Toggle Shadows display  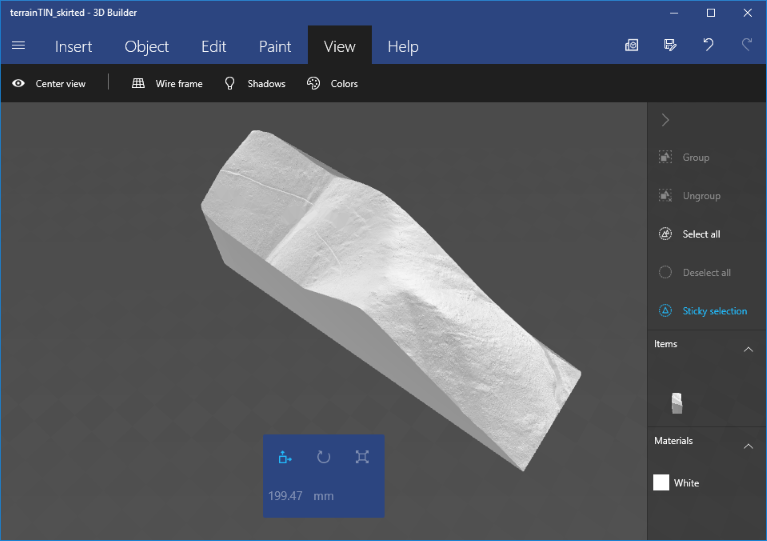click(255, 84)
